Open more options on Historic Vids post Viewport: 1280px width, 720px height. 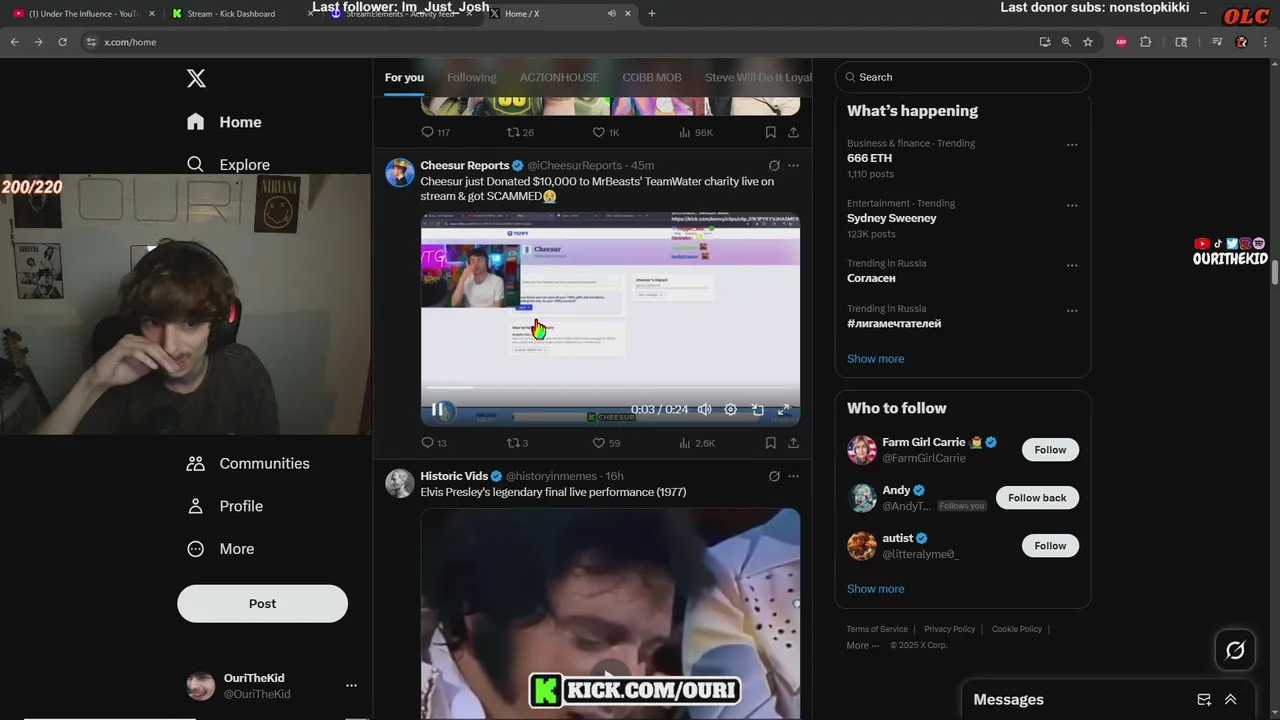tap(794, 477)
